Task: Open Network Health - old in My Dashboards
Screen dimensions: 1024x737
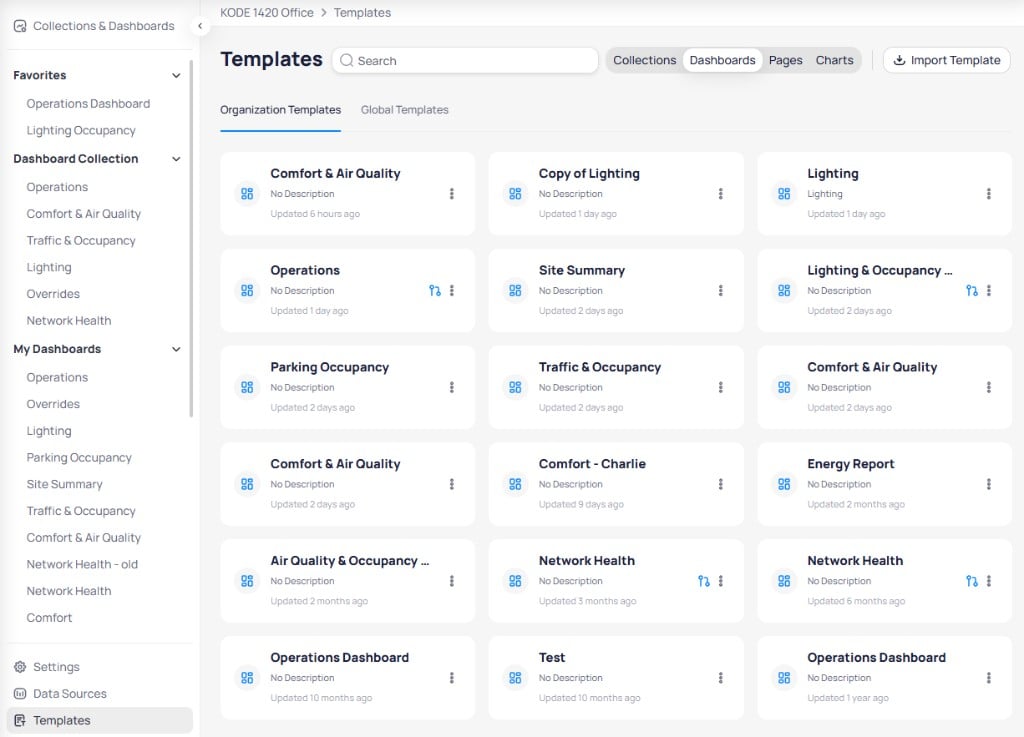Action: point(82,564)
